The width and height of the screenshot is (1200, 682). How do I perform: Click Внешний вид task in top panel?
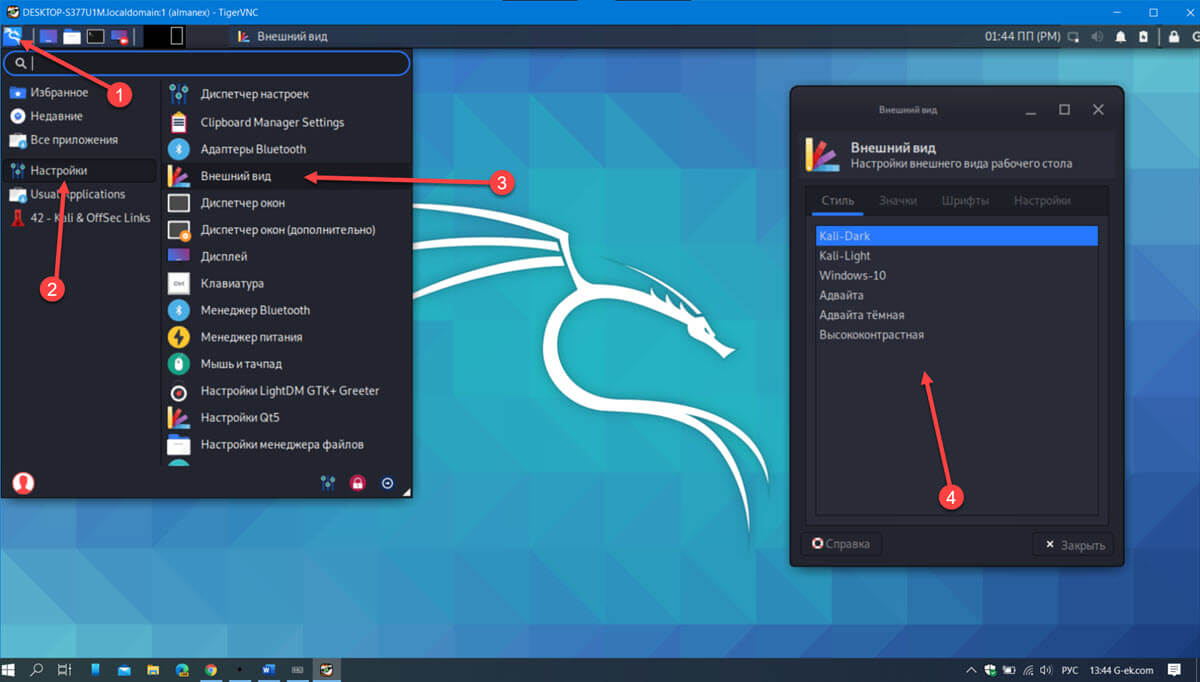[x=282, y=37]
